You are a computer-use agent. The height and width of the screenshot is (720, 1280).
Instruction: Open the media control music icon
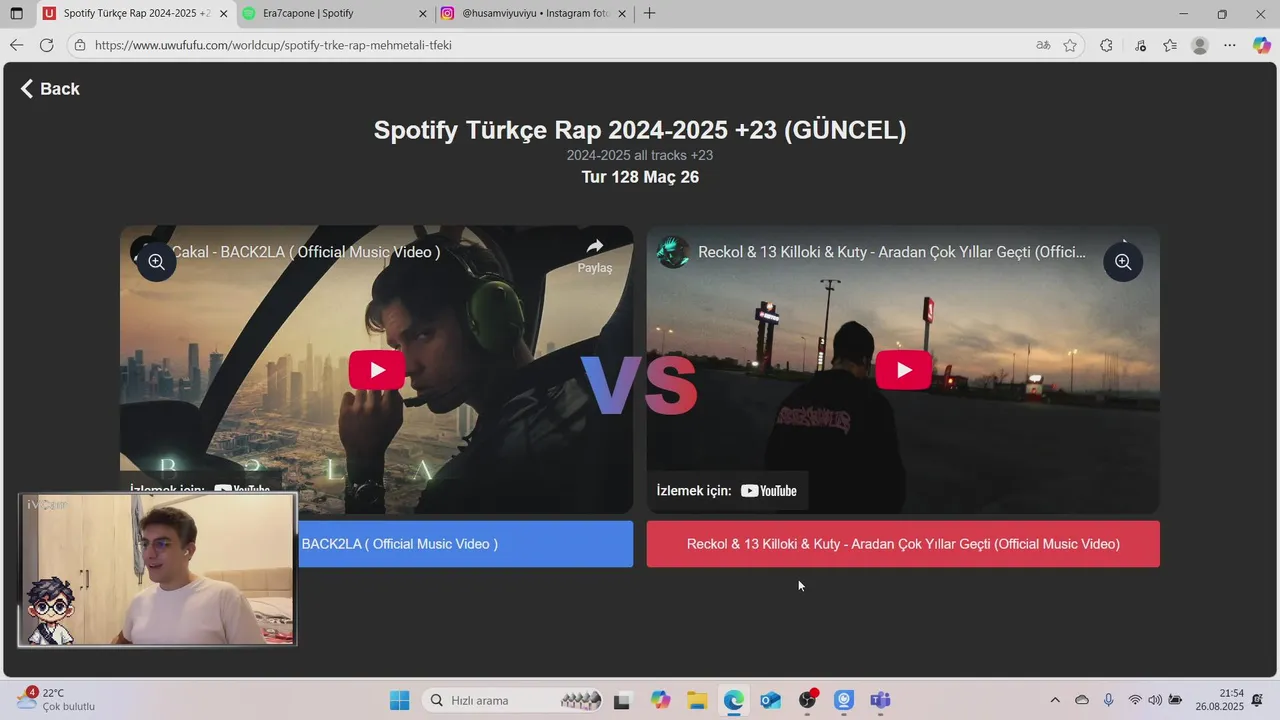(x=1141, y=45)
